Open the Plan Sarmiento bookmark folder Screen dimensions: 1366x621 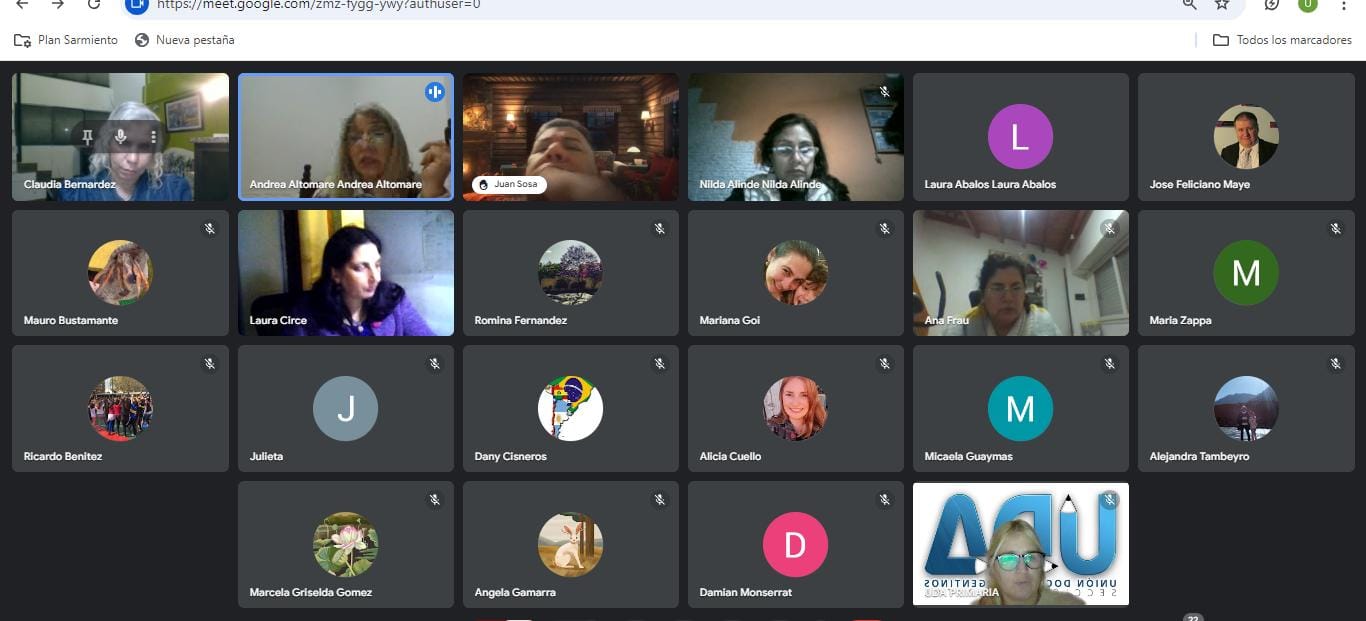(66, 40)
